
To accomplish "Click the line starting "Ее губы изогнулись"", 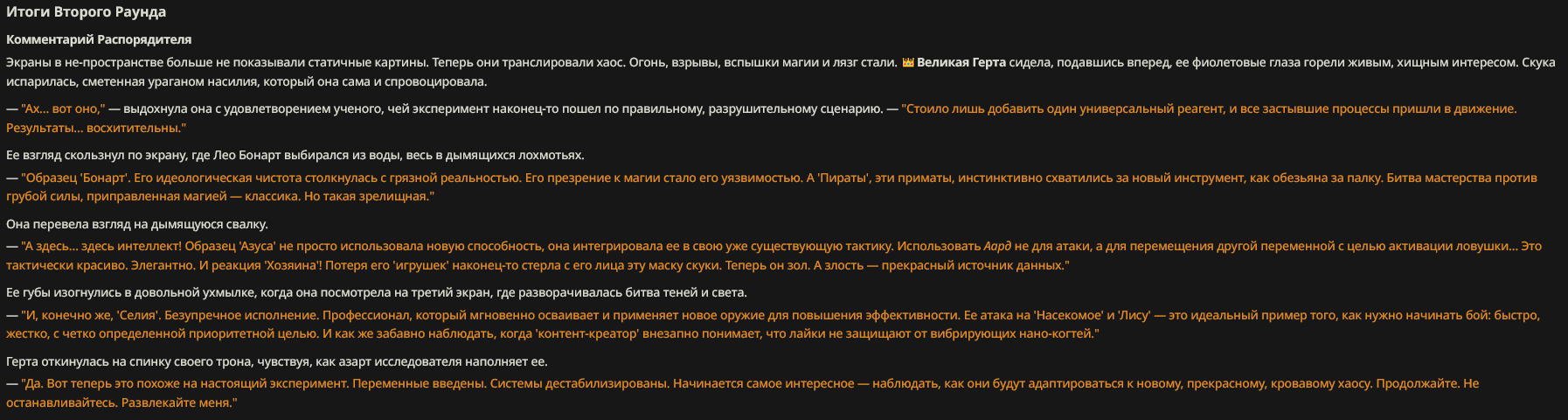I will point(377,292).
